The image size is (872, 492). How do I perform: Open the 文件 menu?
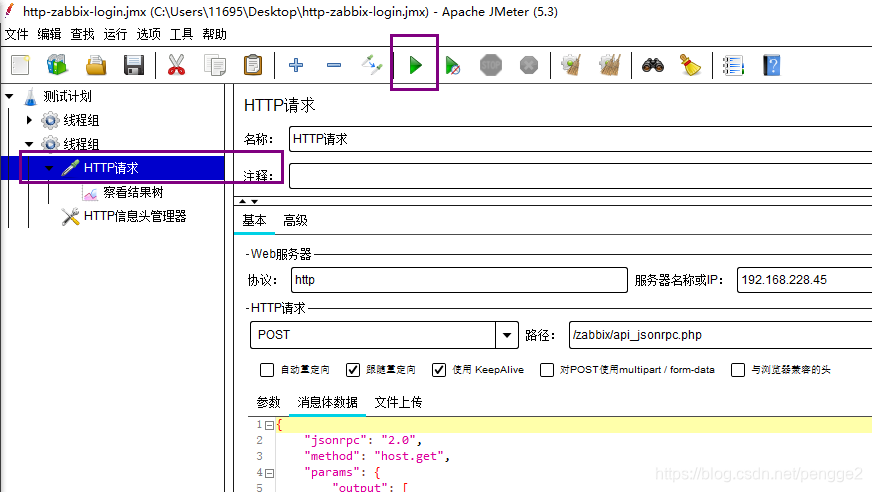tap(16, 34)
